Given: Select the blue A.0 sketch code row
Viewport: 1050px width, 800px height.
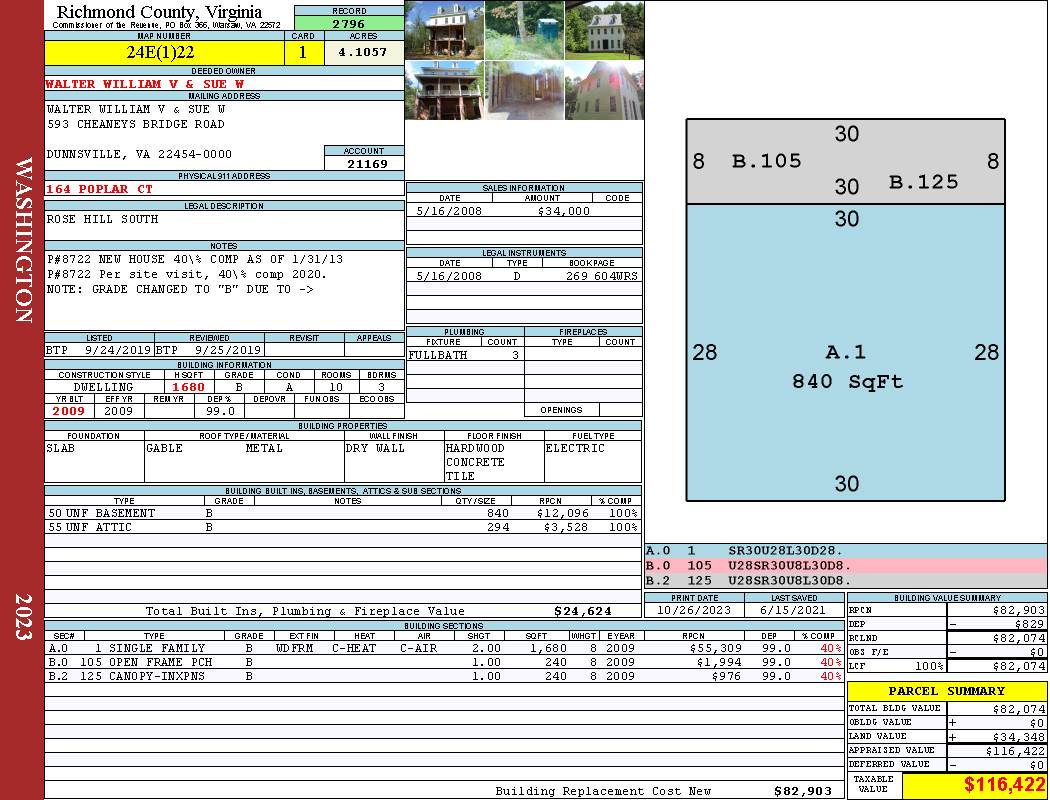Looking at the screenshot, I should [845, 550].
